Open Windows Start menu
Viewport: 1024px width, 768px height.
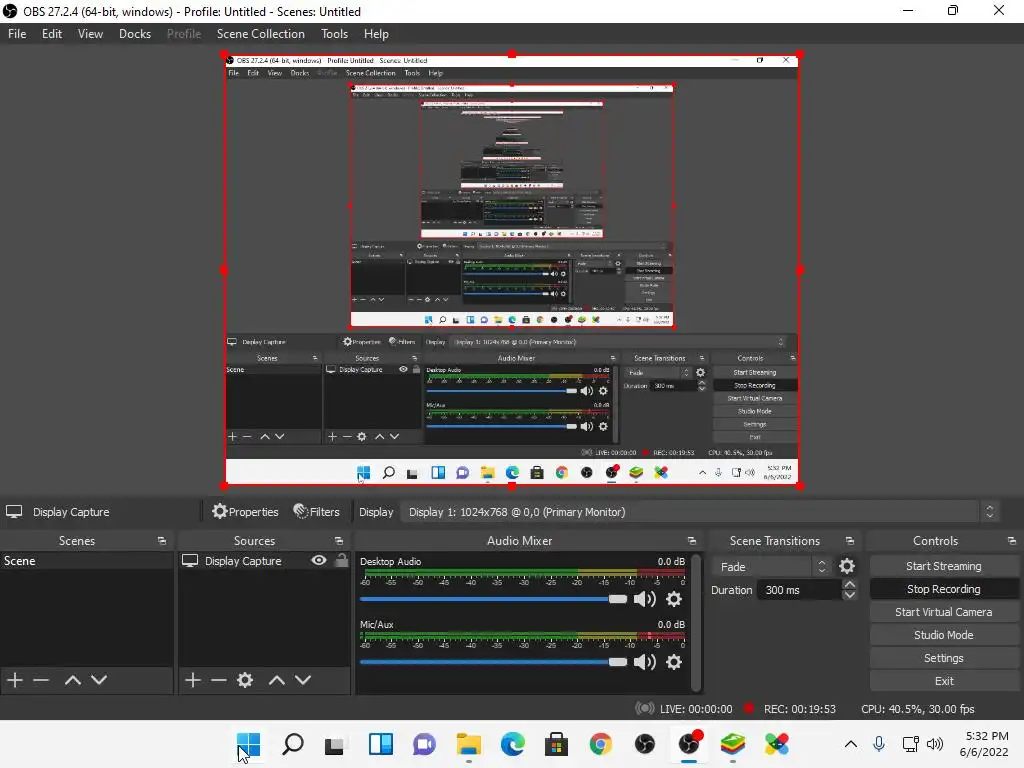coord(249,744)
